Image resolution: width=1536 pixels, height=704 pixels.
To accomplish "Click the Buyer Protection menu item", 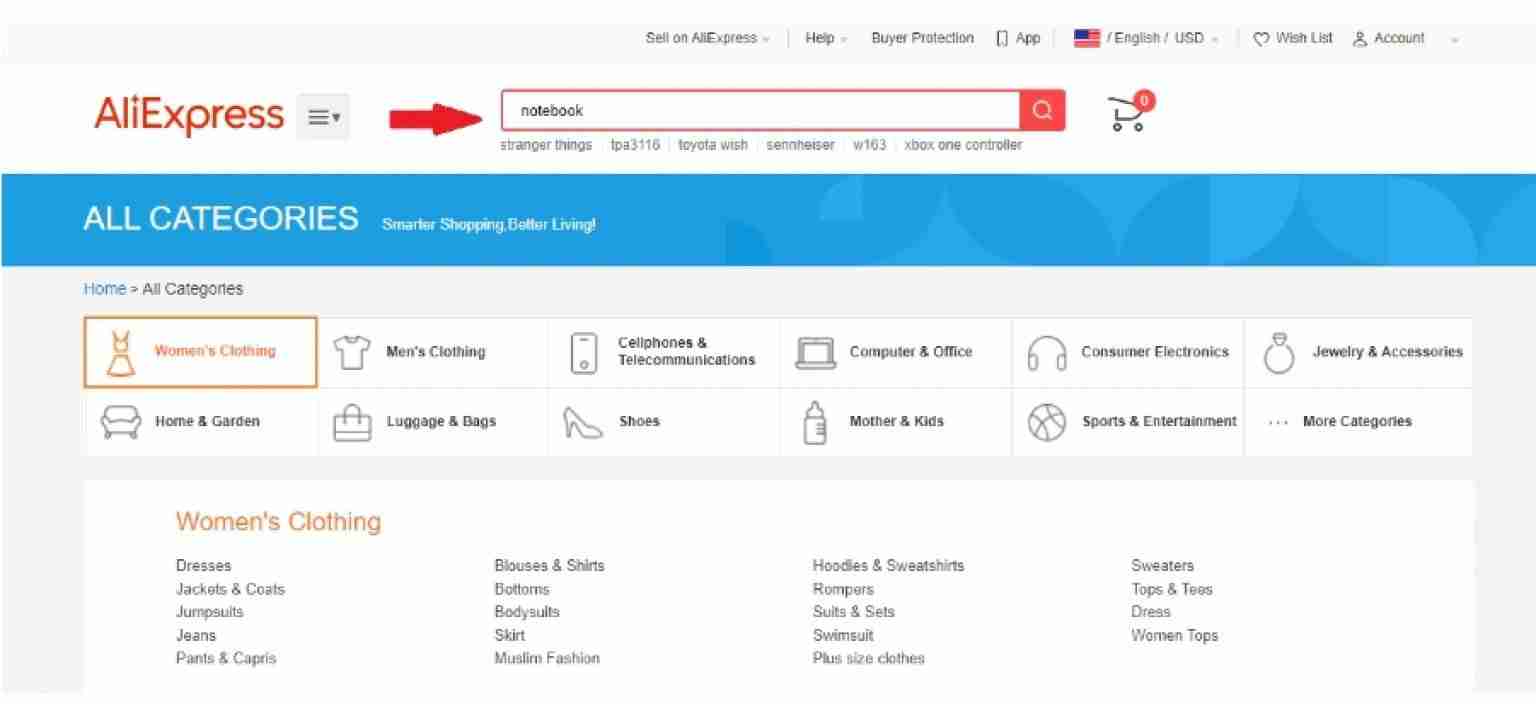I will click(x=922, y=38).
